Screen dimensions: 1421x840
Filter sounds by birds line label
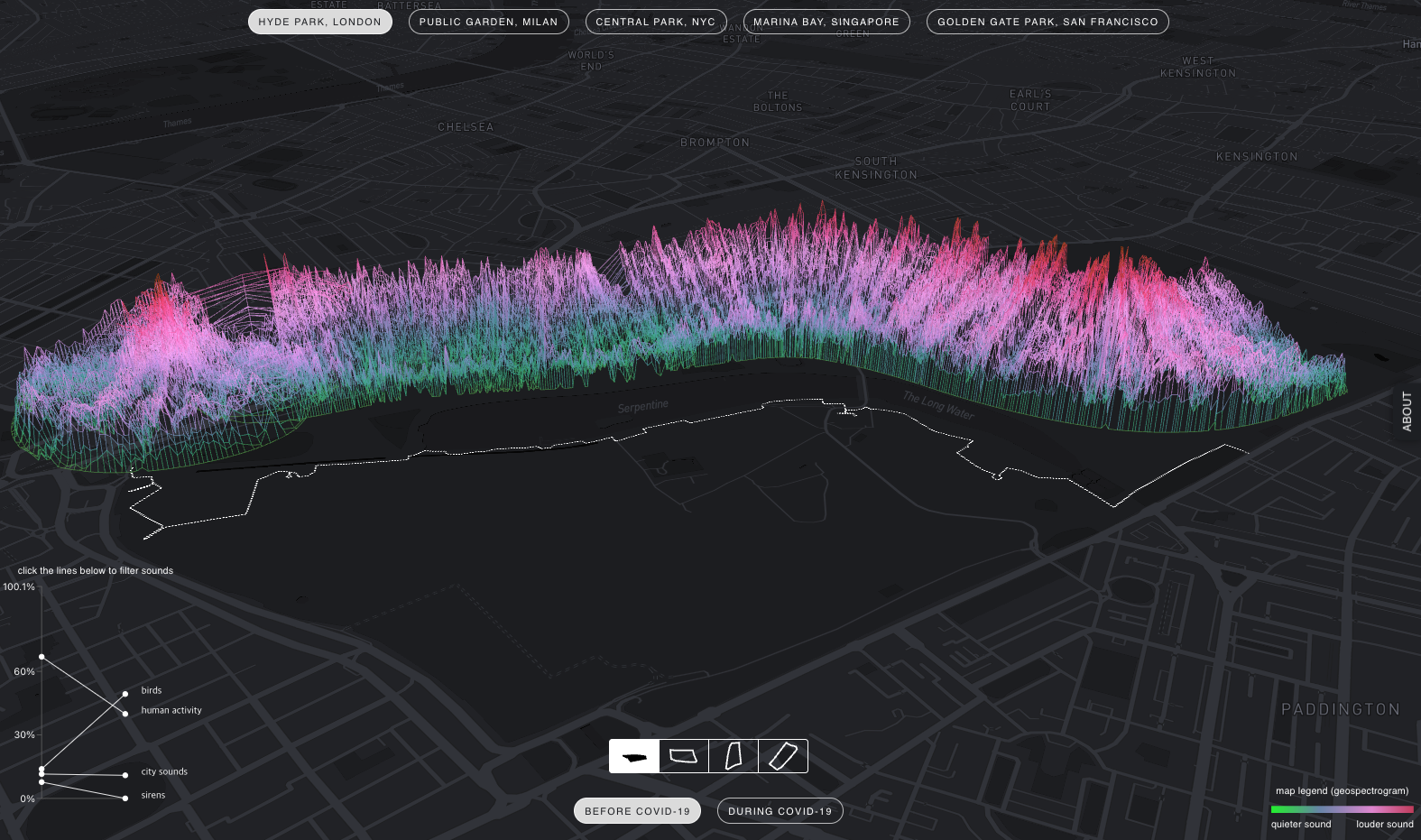[152, 690]
